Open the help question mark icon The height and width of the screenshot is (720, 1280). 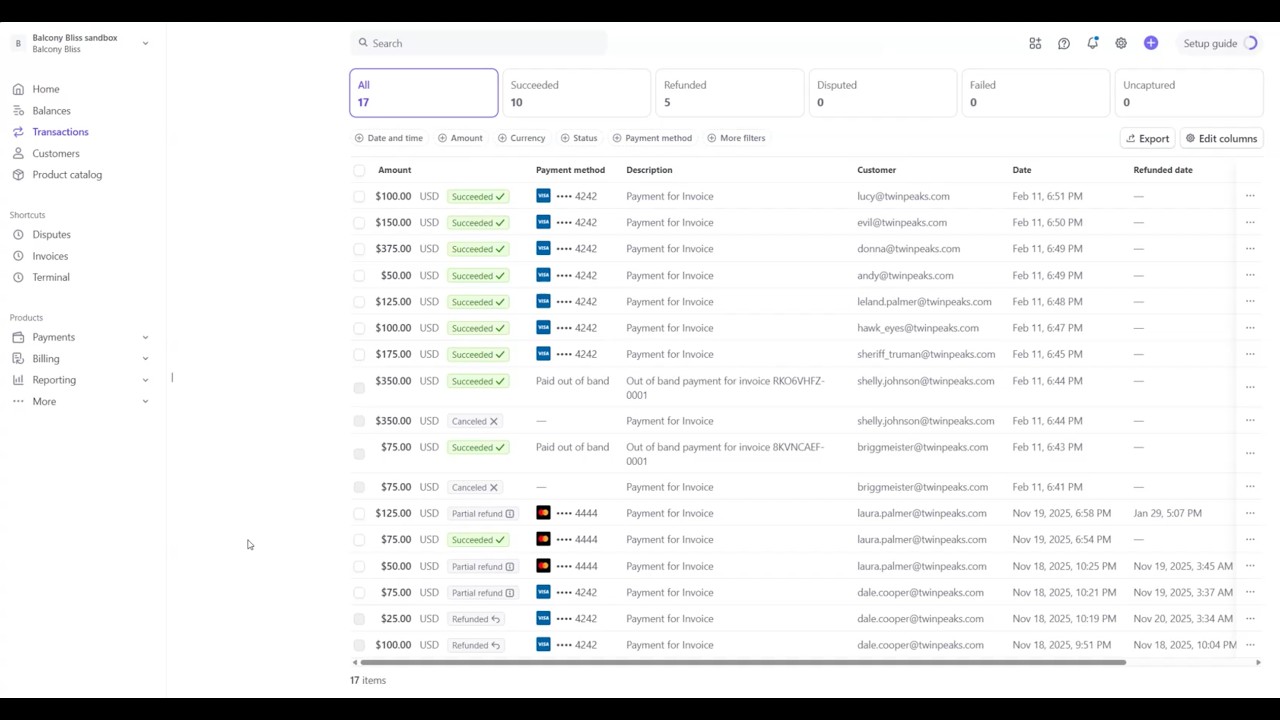click(x=1064, y=43)
